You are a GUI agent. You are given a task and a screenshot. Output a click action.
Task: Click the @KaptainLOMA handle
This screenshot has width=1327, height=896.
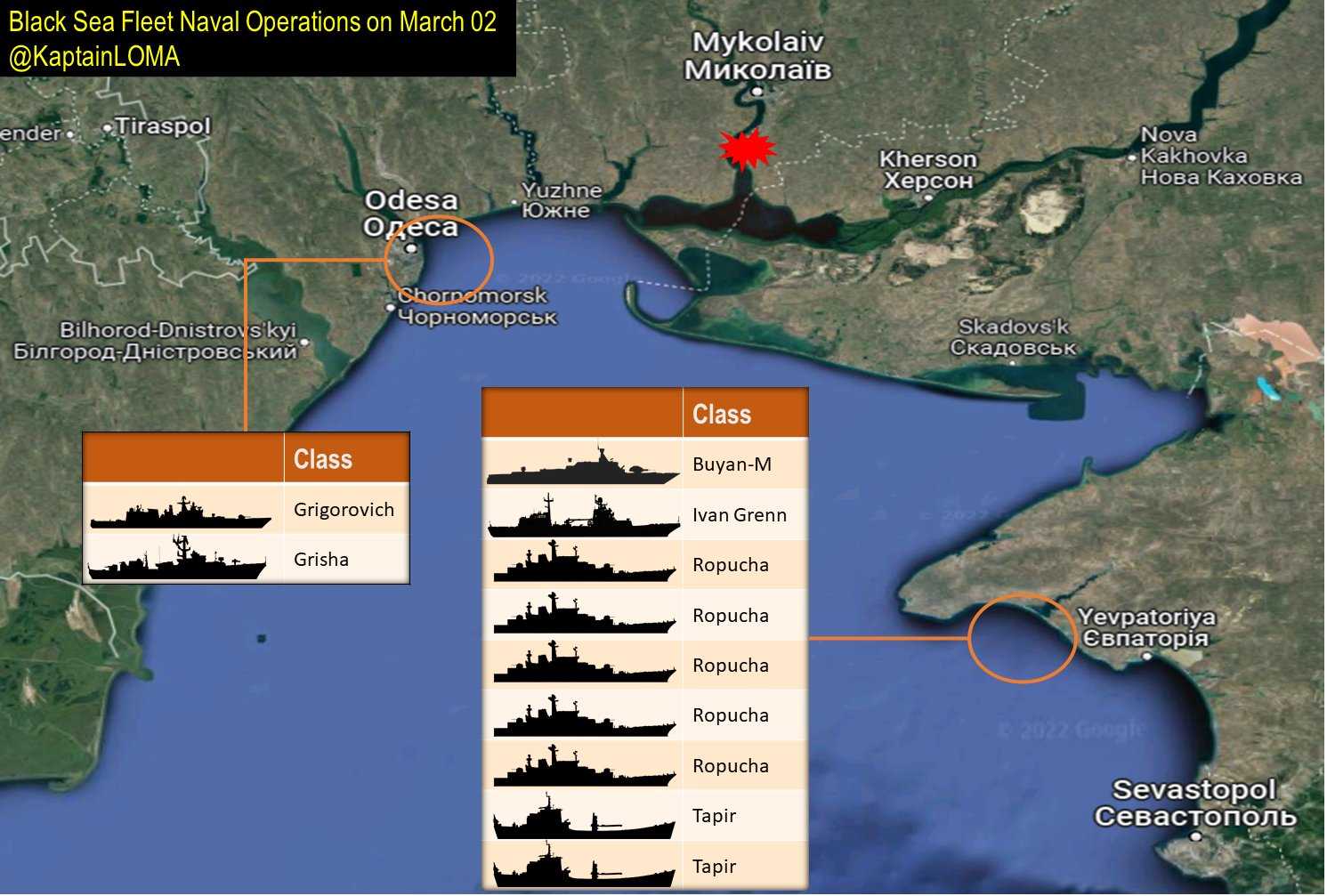click(94, 57)
